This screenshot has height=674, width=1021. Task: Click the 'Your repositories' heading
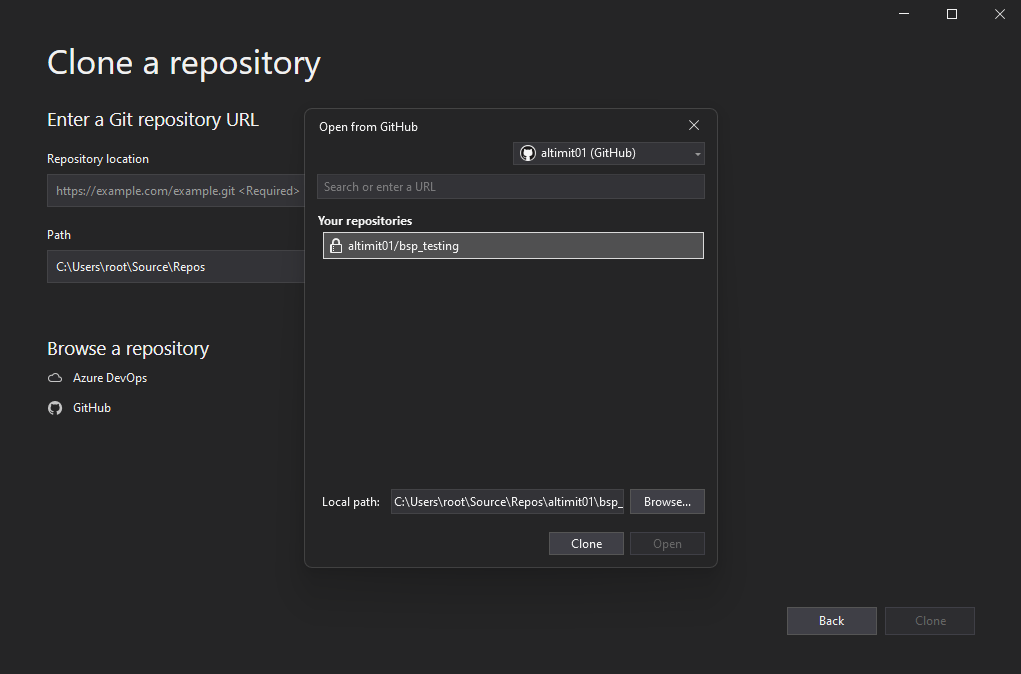[x=365, y=221]
